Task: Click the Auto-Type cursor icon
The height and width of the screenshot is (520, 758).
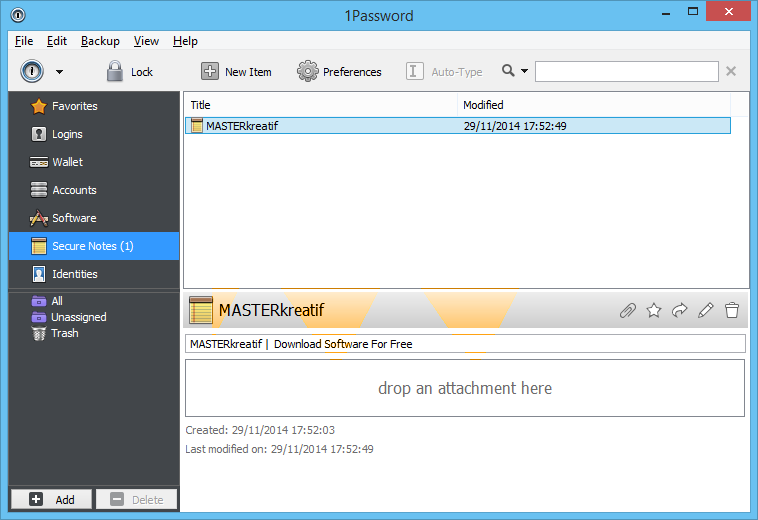Action: [x=414, y=71]
